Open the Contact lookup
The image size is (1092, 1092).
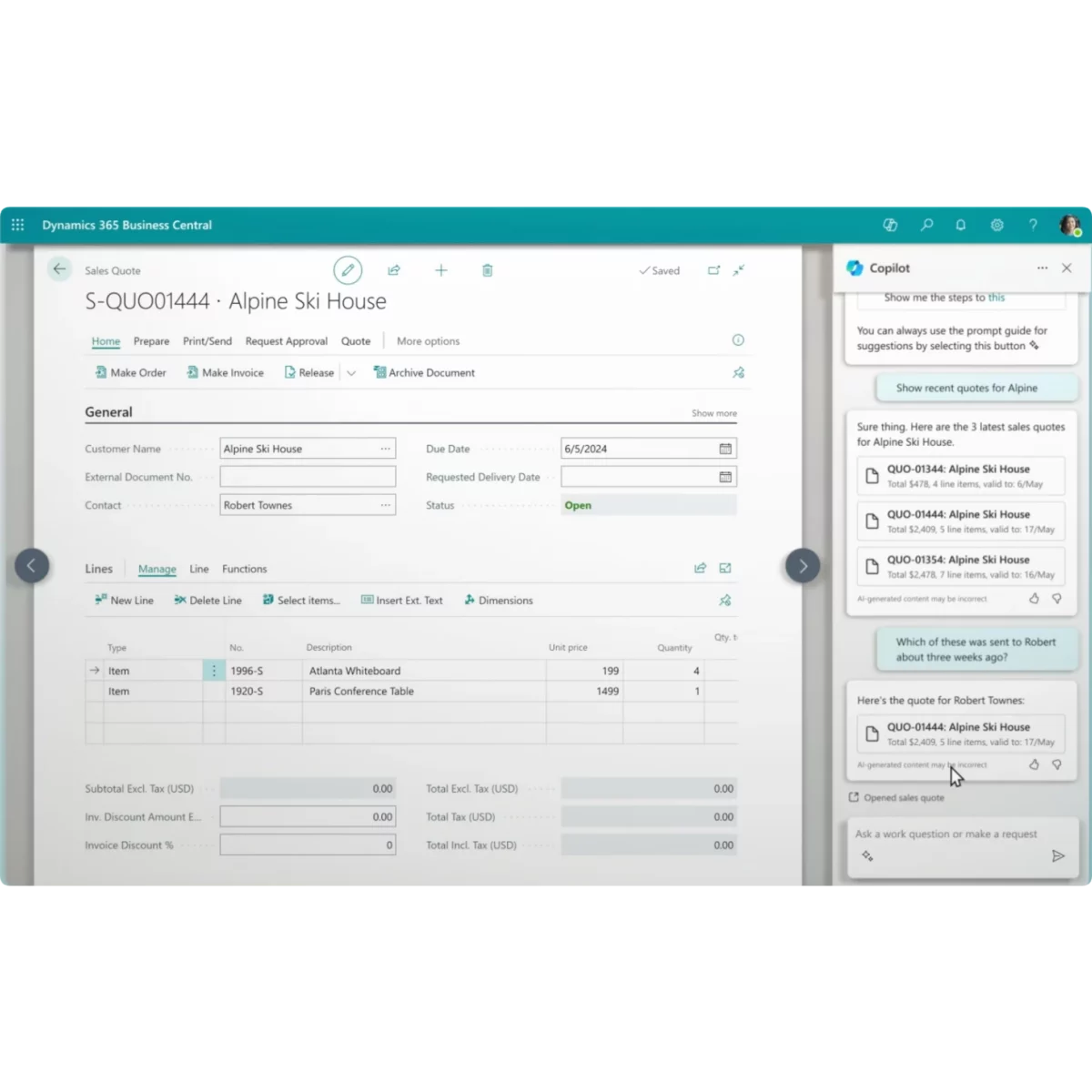point(386,505)
